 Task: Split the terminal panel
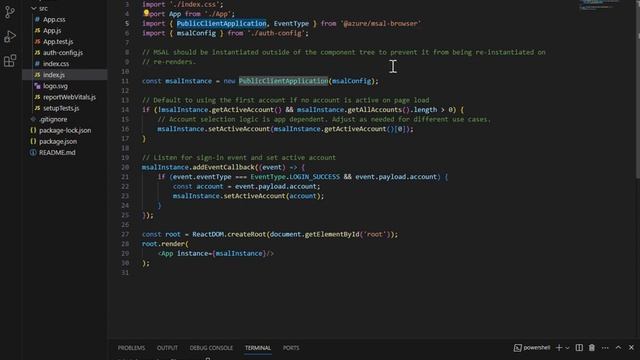pyautogui.click(x=579, y=348)
